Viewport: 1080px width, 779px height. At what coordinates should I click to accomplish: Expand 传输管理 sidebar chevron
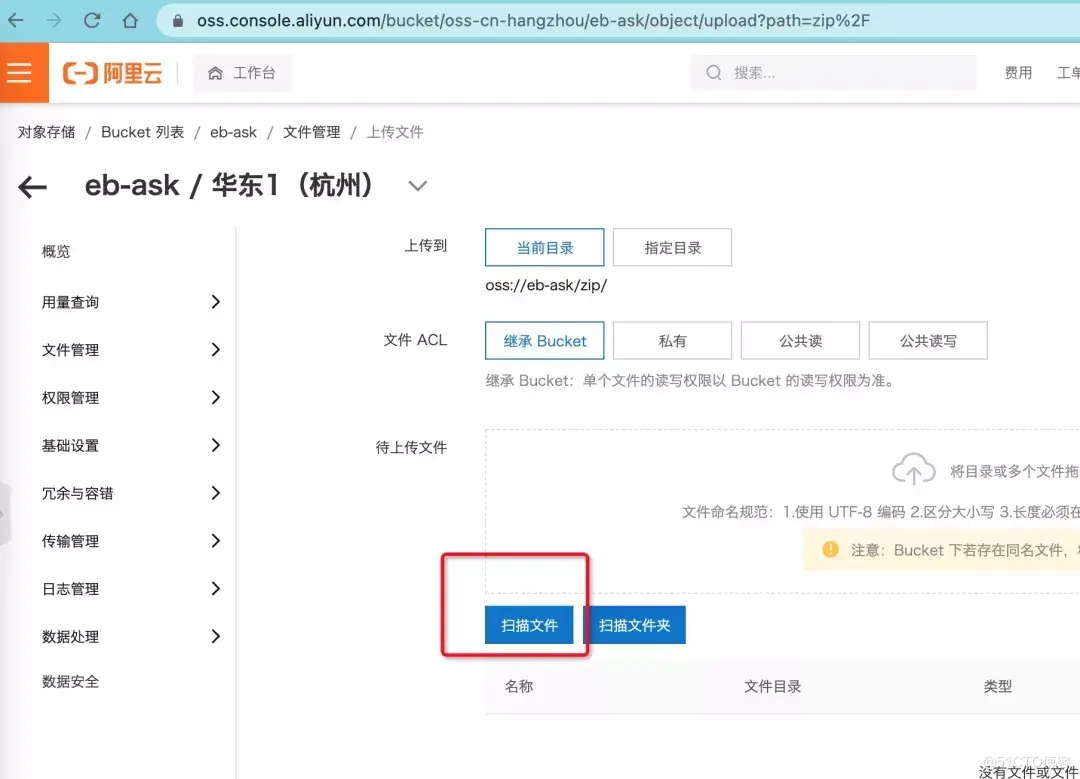(x=216, y=541)
